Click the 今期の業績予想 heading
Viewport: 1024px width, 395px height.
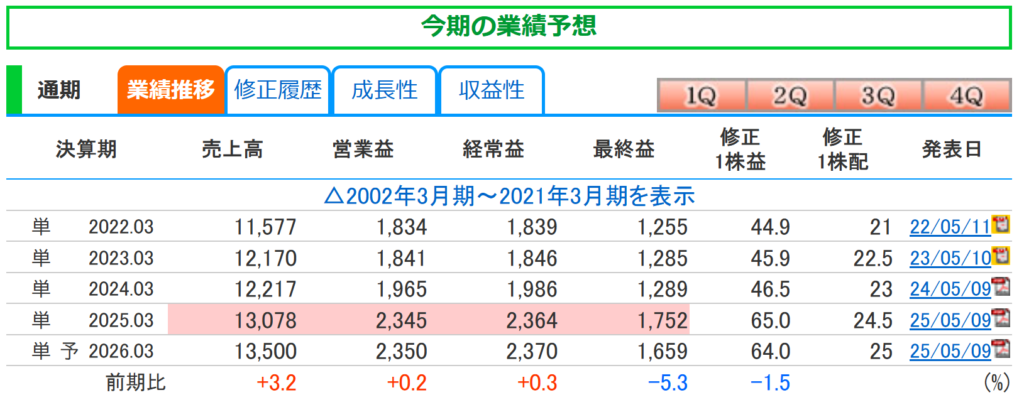[x=509, y=27]
